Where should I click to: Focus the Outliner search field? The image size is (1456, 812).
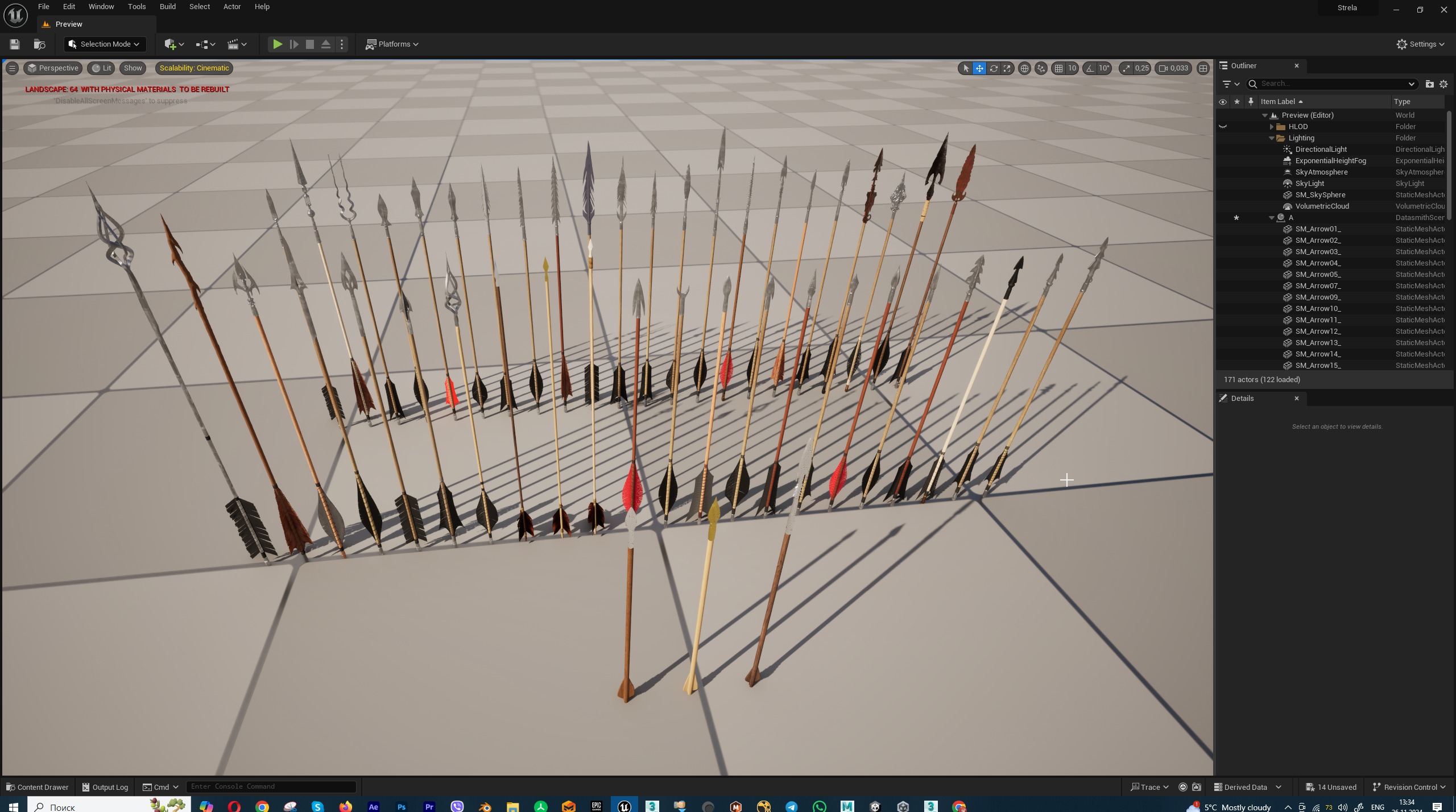[x=1331, y=84]
